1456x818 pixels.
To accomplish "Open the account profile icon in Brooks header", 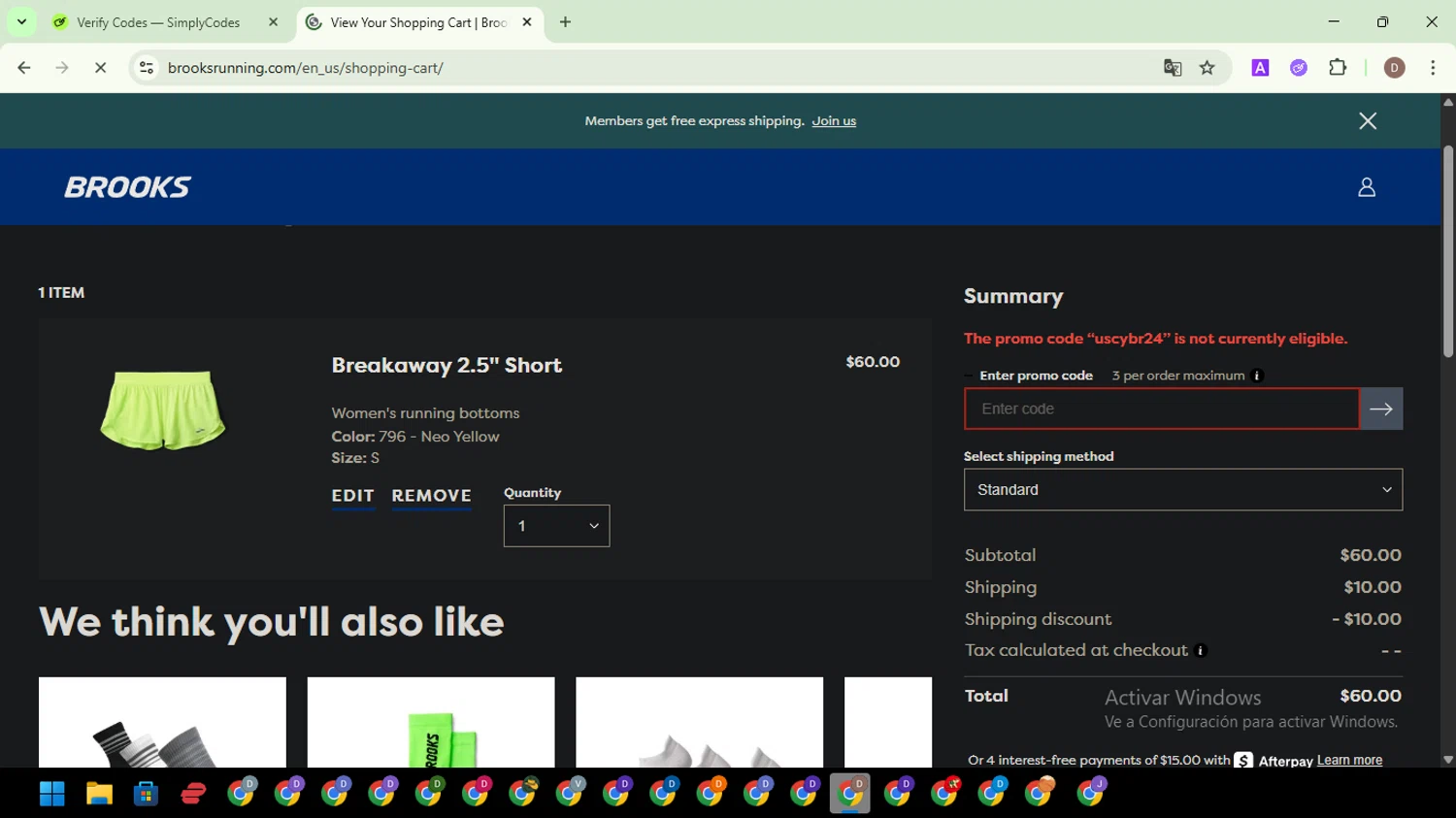I will (x=1367, y=187).
